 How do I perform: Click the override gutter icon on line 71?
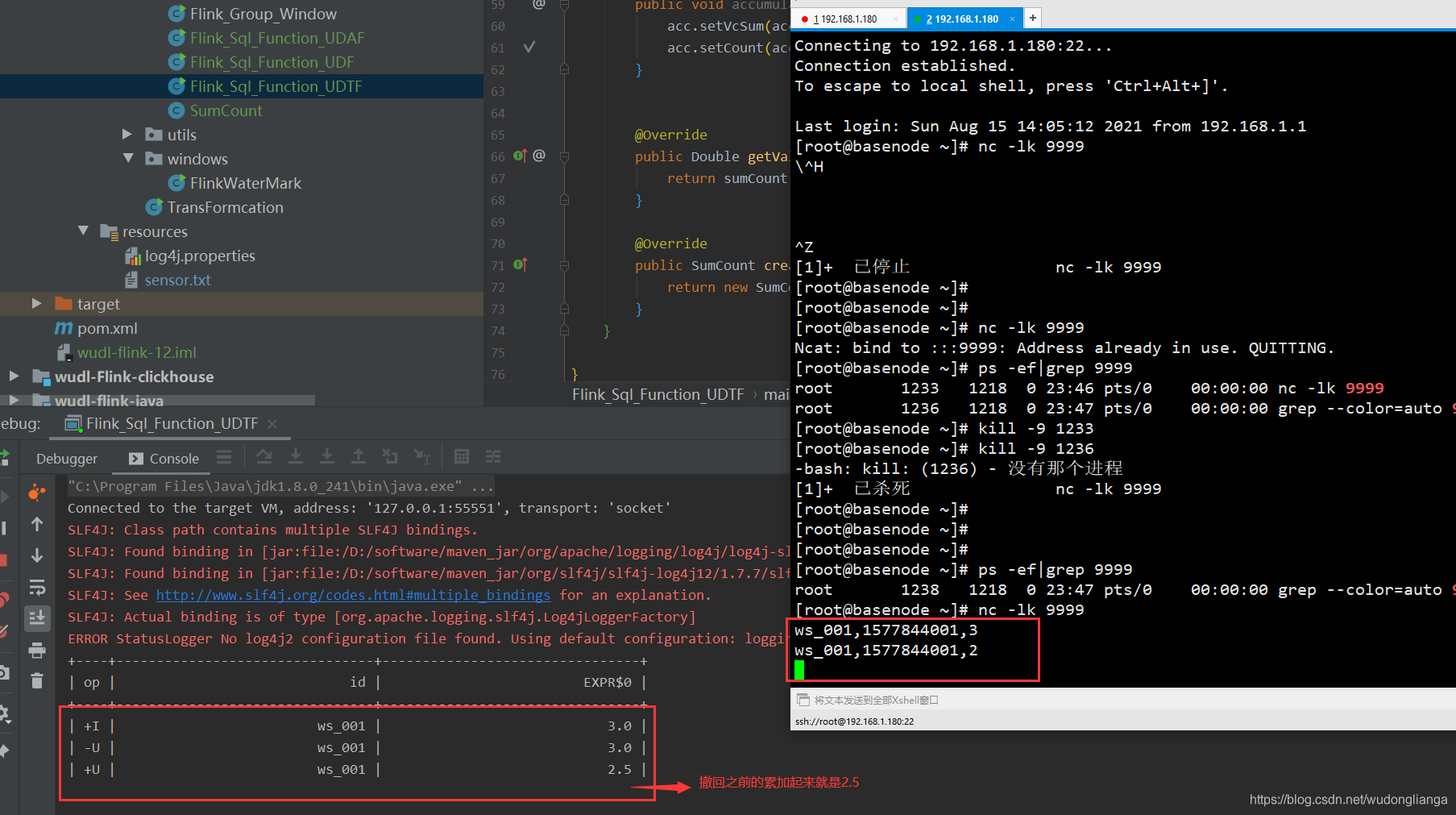pos(520,264)
